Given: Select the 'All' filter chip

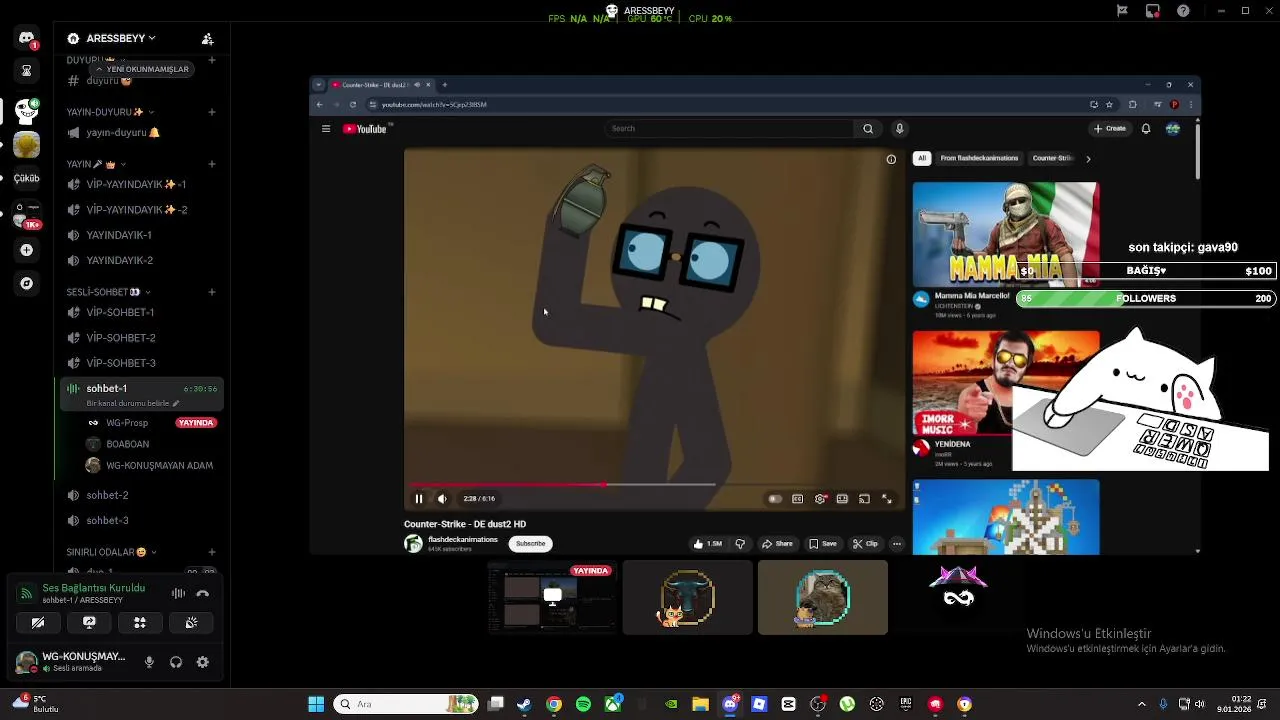Looking at the screenshot, I should [922, 158].
